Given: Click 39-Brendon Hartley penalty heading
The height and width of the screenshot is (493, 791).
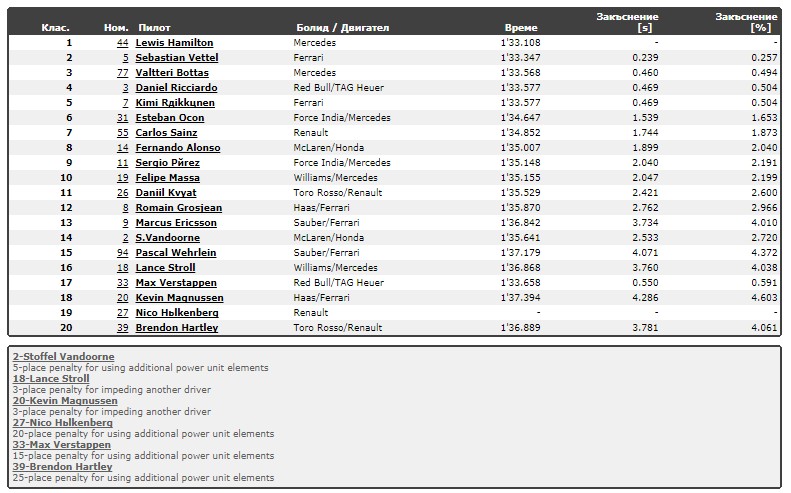Looking at the screenshot, I should coord(63,467).
